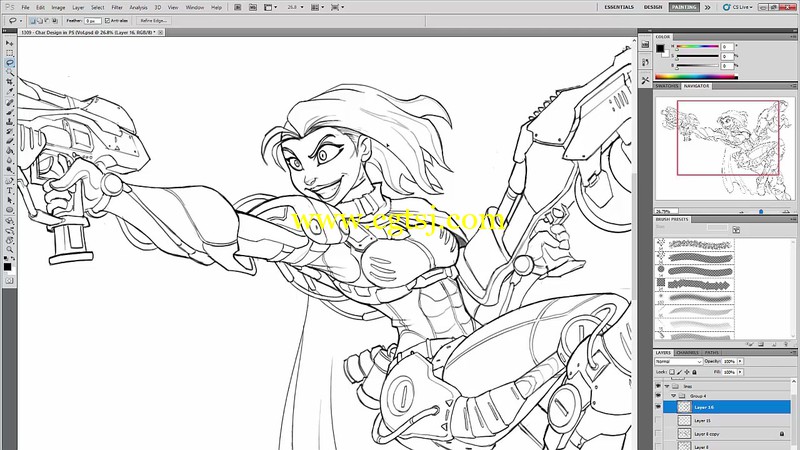The width and height of the screenshot is (800, 450).
Task: Hide Layer 16 via its eye icon
Action: pyautogui.click(x=658, y=407)
